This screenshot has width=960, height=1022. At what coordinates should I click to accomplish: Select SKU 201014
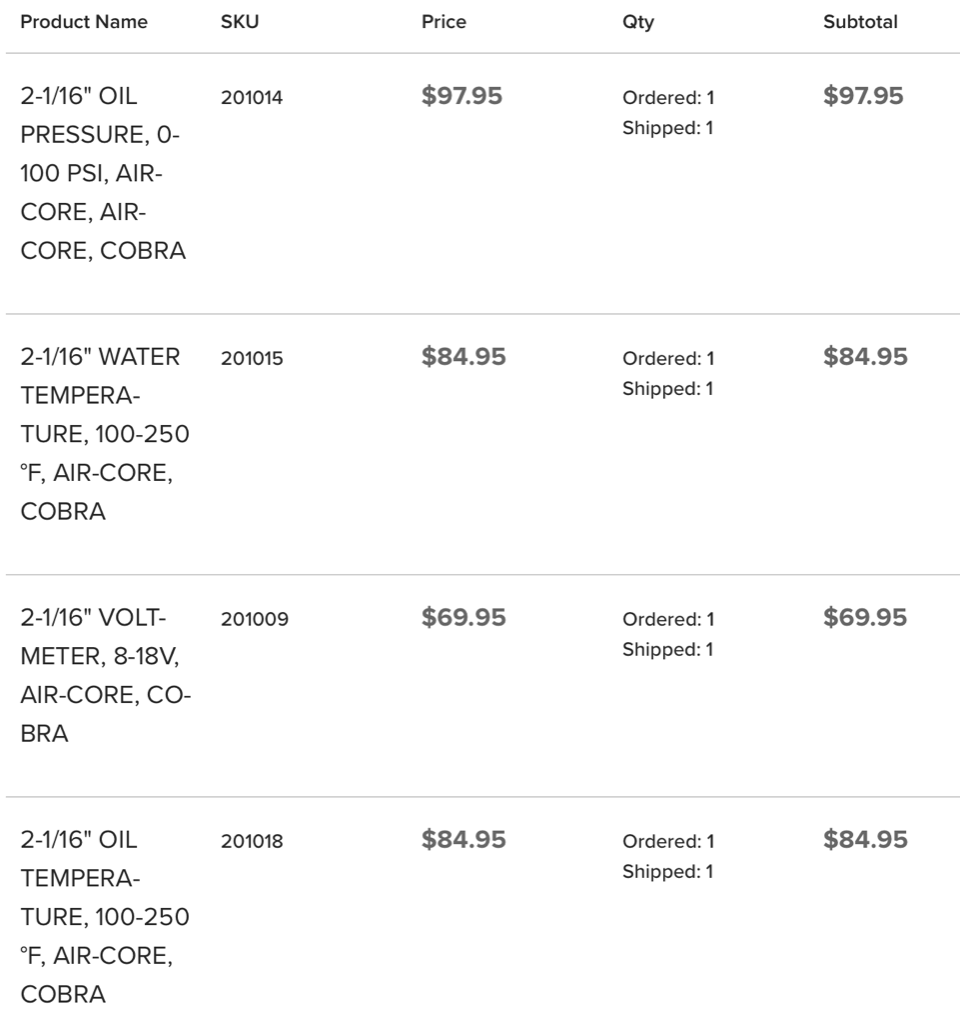252,98
